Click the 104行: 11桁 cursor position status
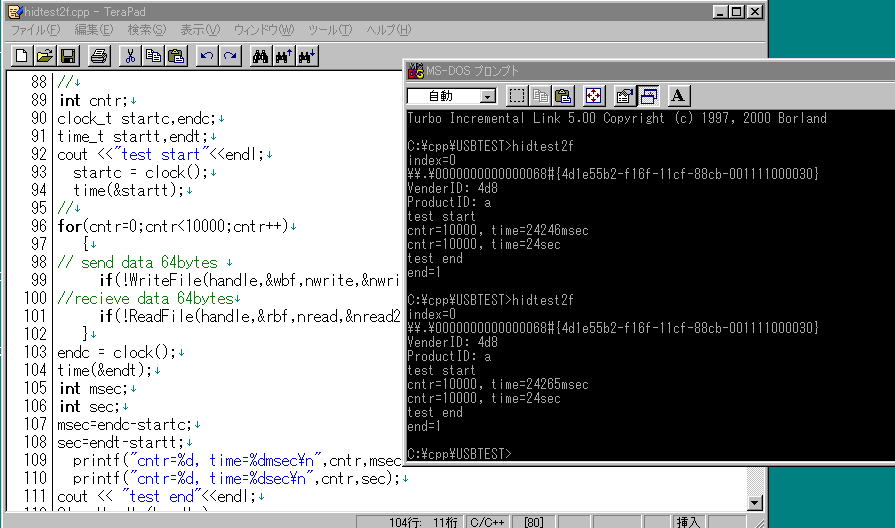The width and height of the screenshot is (895, 528). click(x=422, y=522)
